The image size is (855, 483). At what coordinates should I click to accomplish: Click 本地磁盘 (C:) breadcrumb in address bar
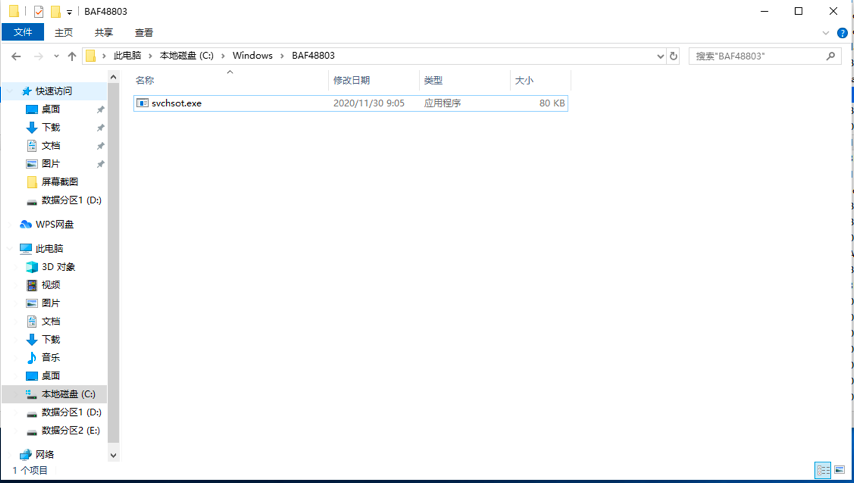click(186, 56)
